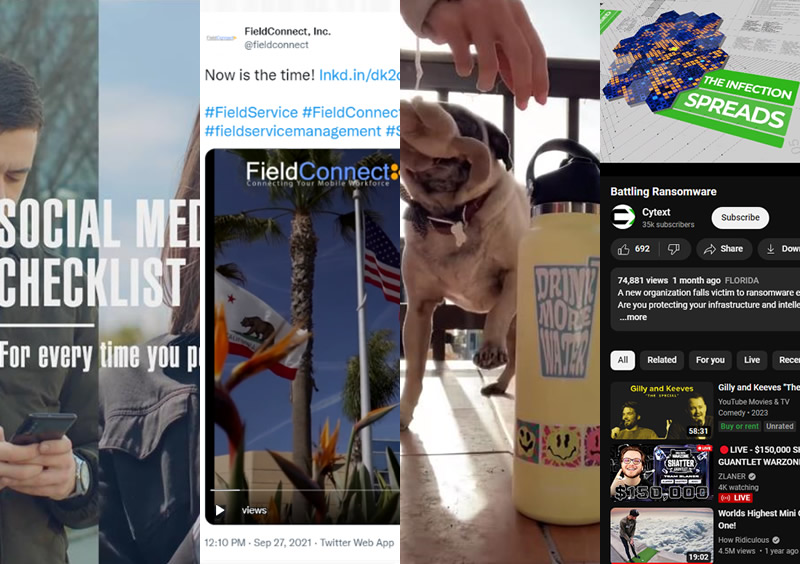Expand description with ...more

pos(633,317)
